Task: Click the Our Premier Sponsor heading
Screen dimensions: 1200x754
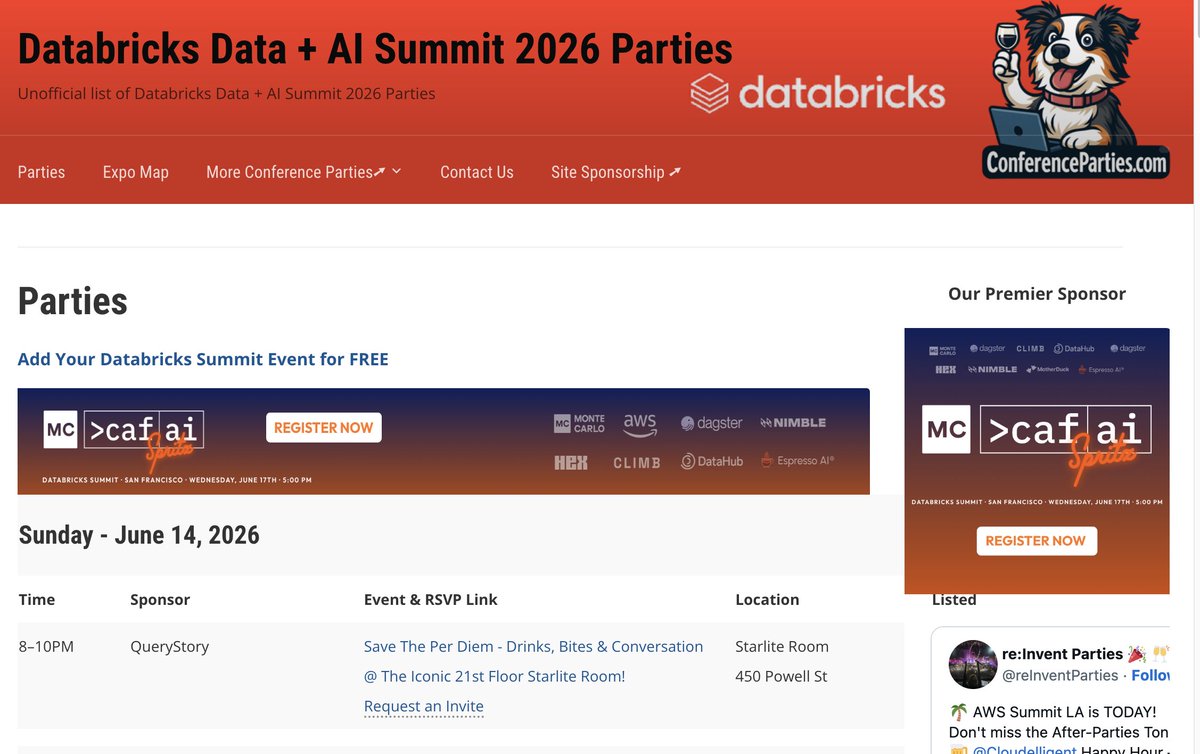Action: [x=1037, y=294]
